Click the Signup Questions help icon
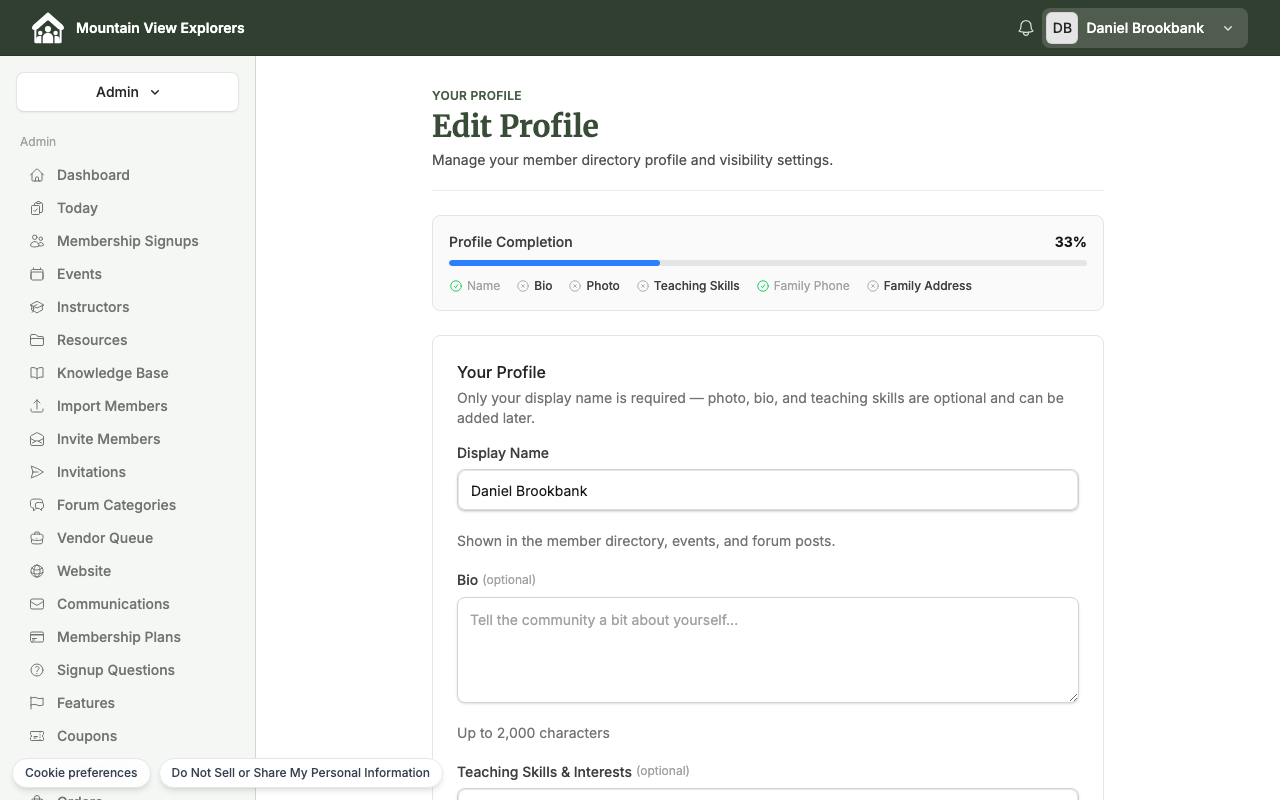The height and width of the screenshot is (800, 1280). click(37, 670)
